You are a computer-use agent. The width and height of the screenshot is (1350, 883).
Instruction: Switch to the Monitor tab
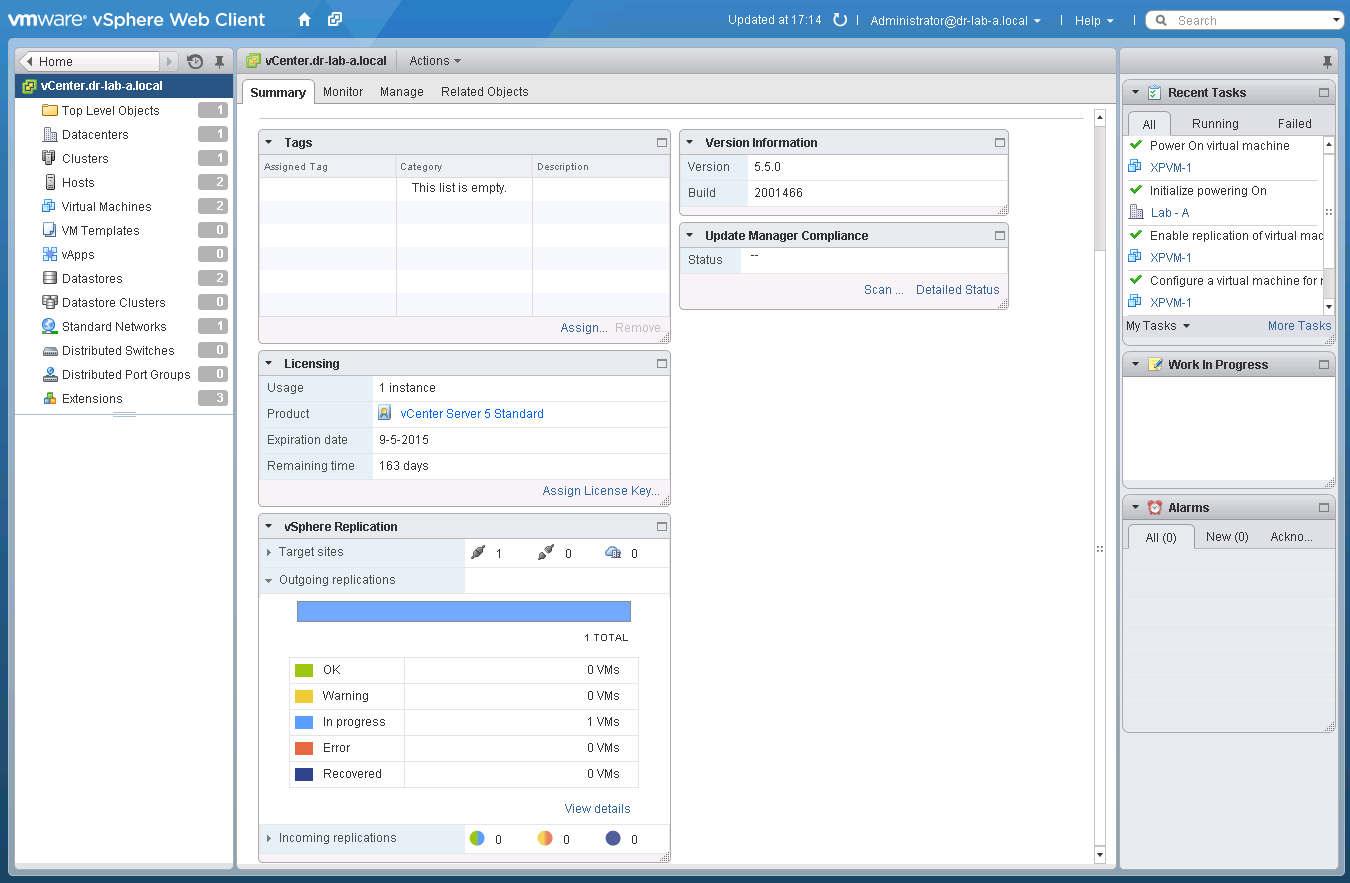click(x=343, y=91)
